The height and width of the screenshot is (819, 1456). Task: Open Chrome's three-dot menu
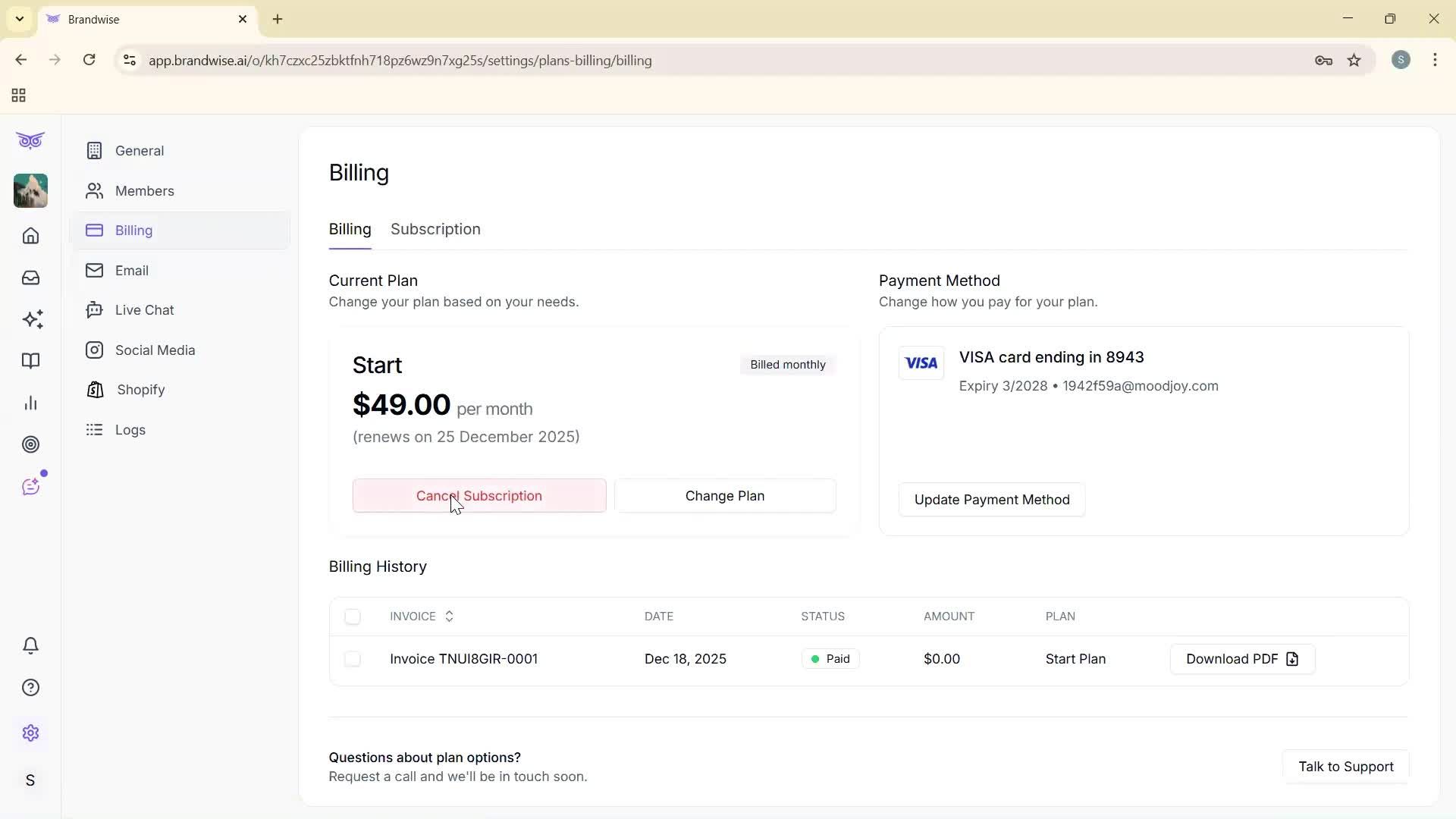point(1436,60)
